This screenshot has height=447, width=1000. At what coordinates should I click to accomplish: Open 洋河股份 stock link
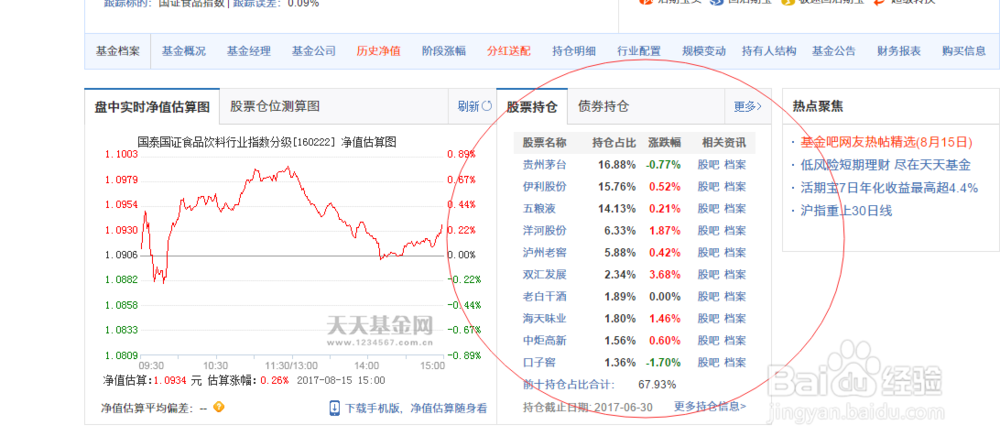[544, 230]
